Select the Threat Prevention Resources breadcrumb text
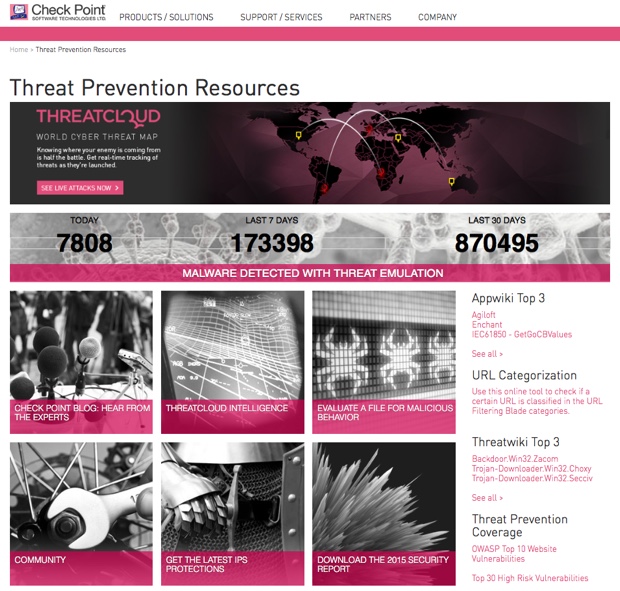 coord(81,49)
